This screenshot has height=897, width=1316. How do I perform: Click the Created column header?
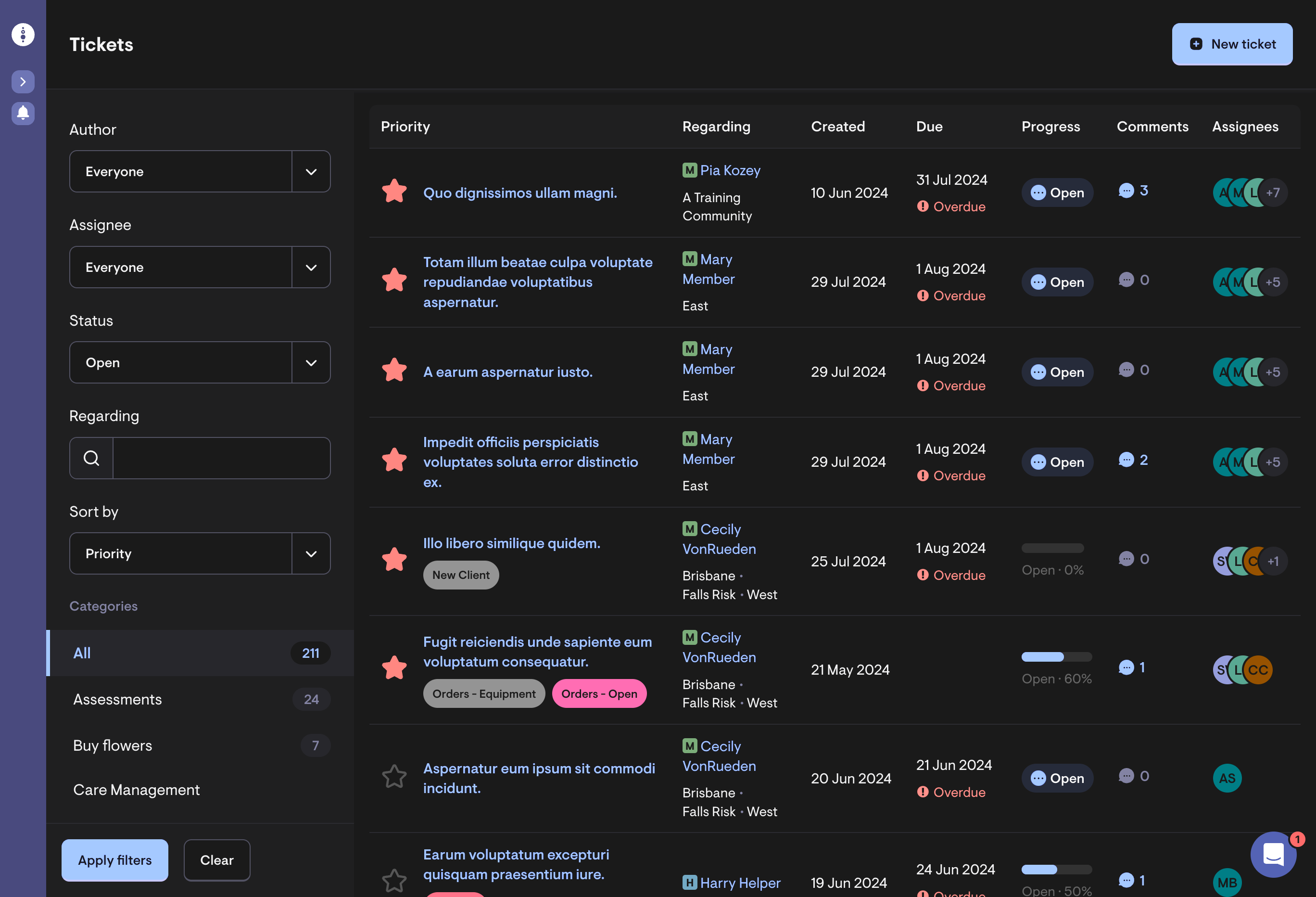[837, 127]
